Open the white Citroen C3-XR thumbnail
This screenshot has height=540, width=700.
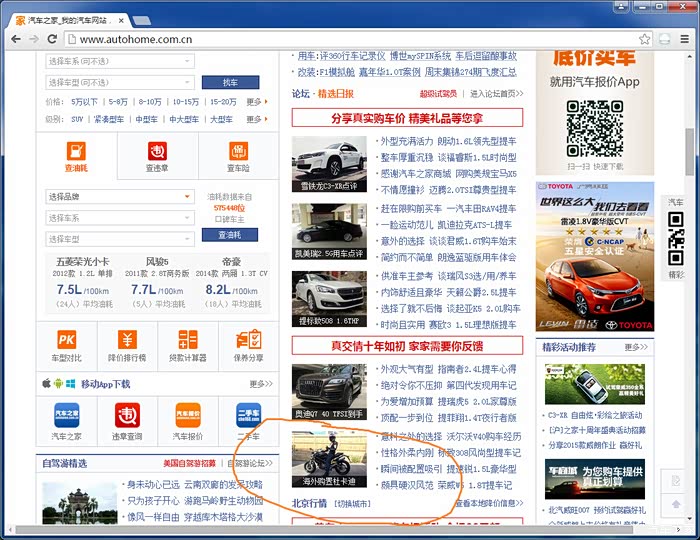(329, 163)
